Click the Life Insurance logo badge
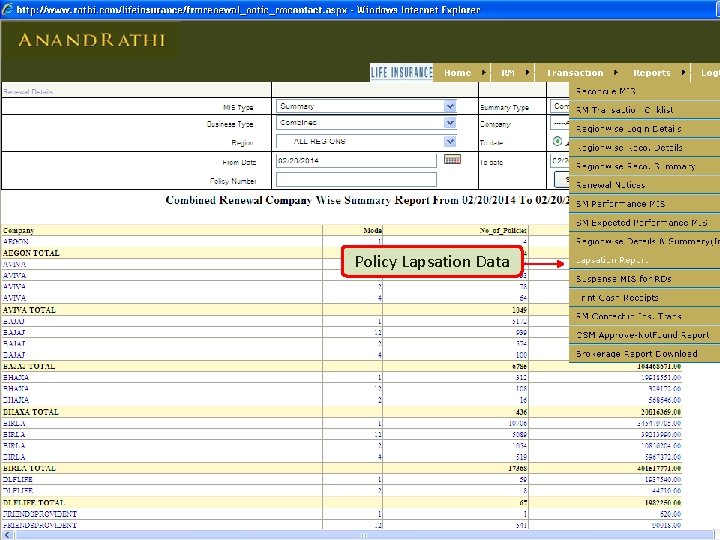This screenshot has height=540, width=720. [401, 73]
